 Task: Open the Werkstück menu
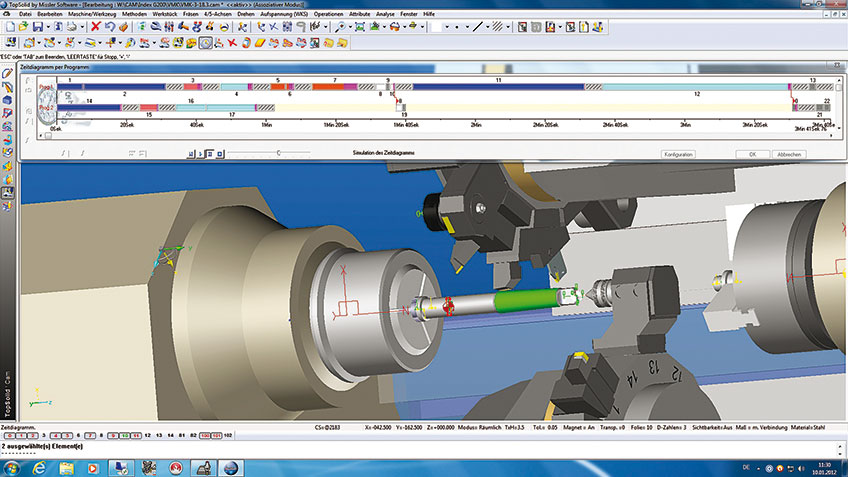(165, 15)
